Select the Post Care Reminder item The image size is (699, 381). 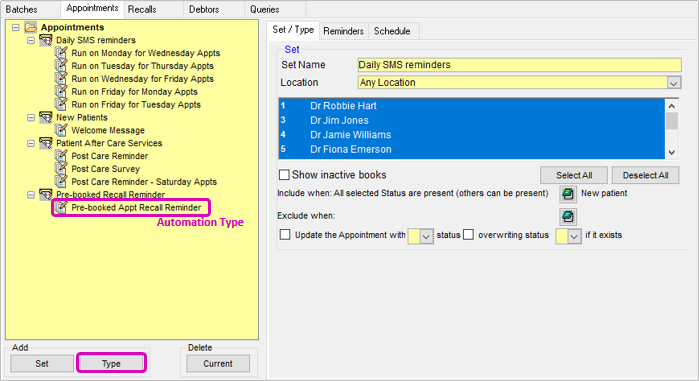point(110,156)
